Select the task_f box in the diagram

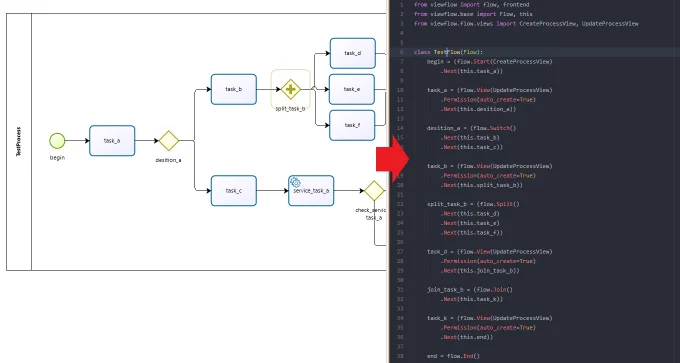pos(352,125)
